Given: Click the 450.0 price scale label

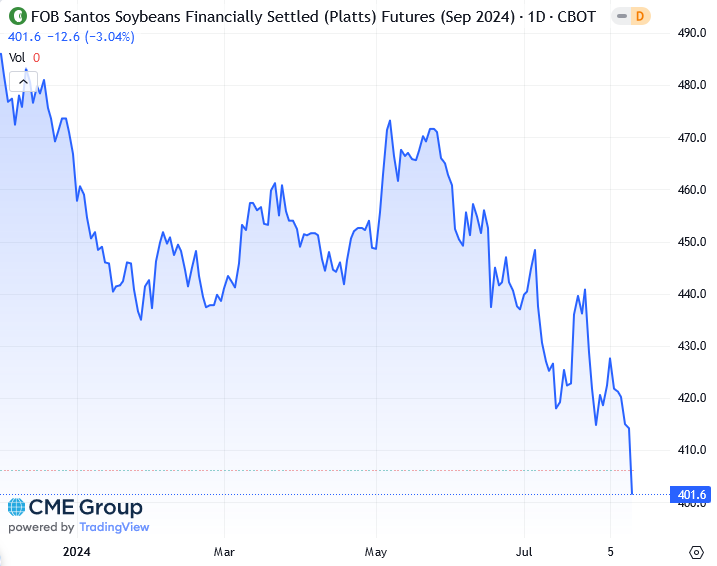Looking at the screenshot, I should 692,242.
